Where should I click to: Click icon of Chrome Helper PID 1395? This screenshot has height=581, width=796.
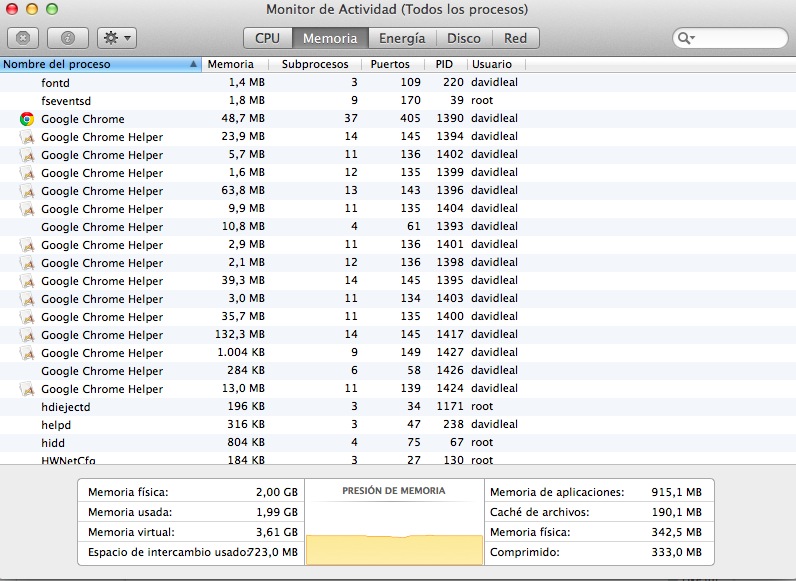click(x=27, y=281)
